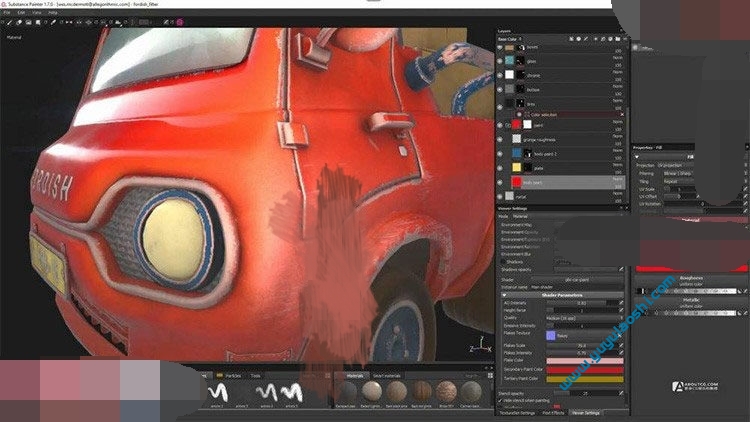
Task: Hide the glass layer
Action: tap(500, 61)
